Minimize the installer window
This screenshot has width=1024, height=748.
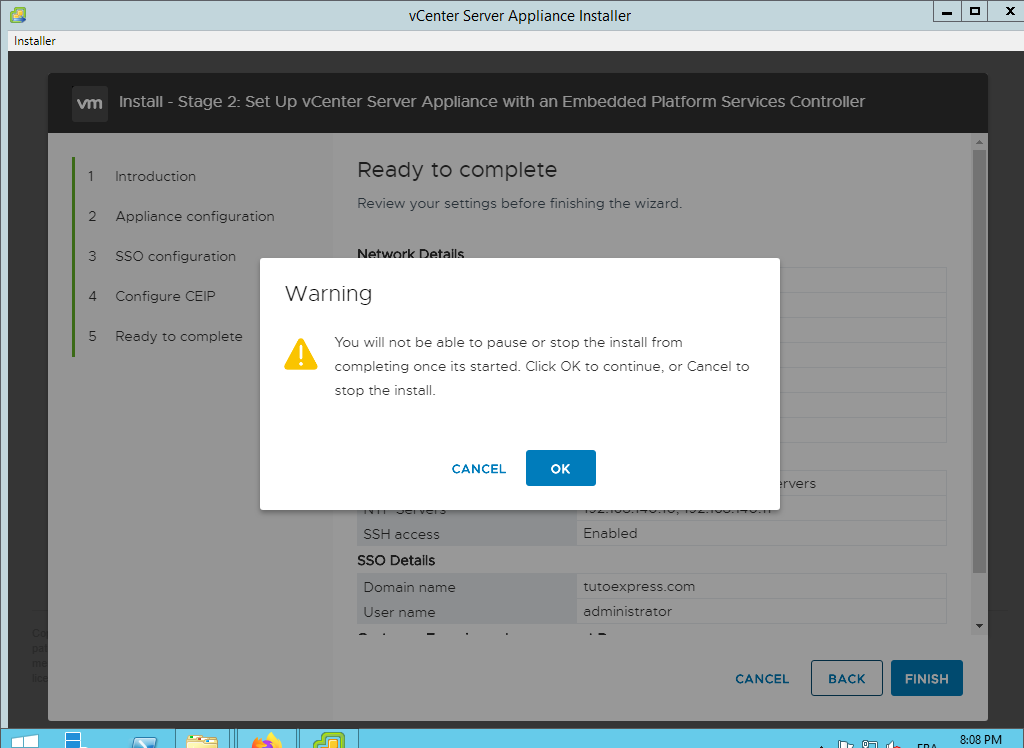point(947,12)
